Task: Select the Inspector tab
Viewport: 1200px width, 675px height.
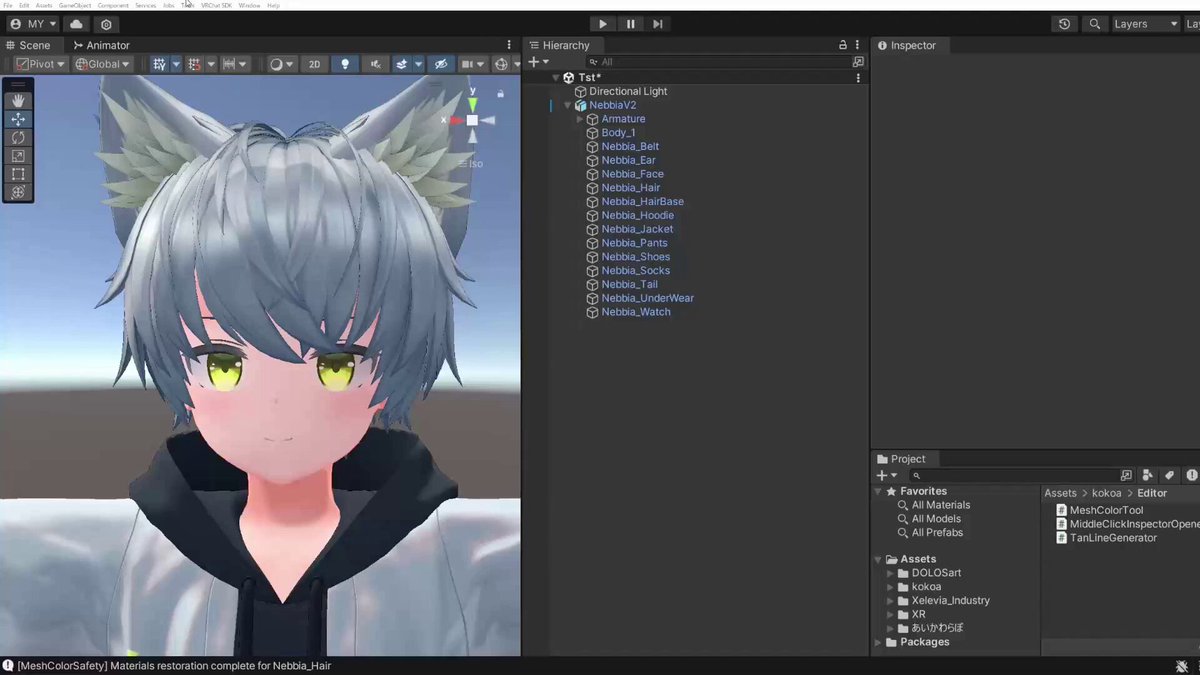Action: (x=906, y=45)
